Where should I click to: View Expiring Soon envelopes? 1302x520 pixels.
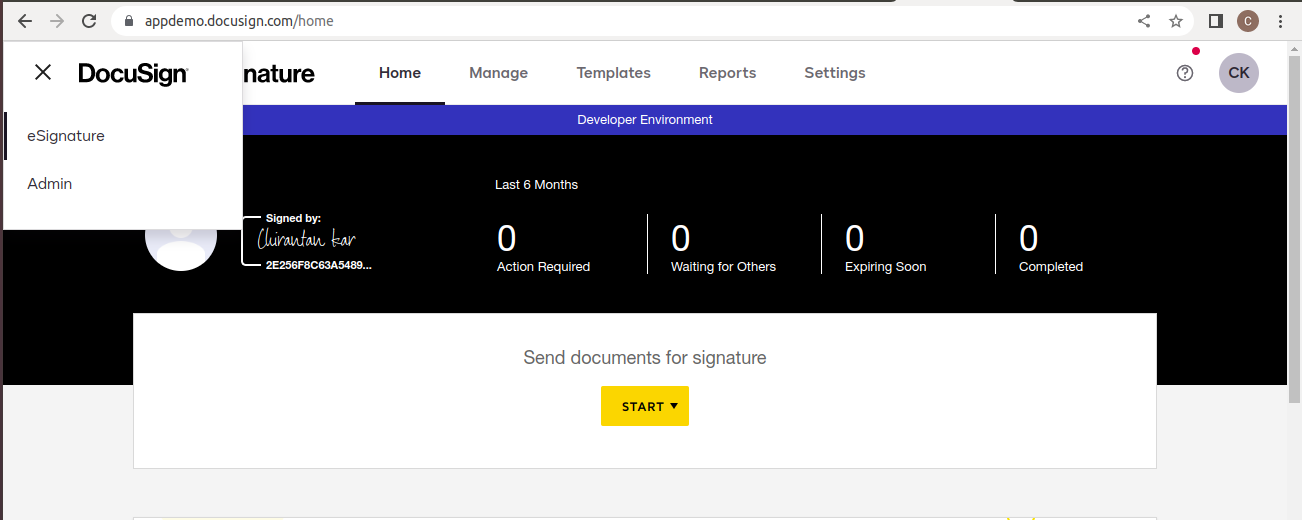(x=885, y=247)
